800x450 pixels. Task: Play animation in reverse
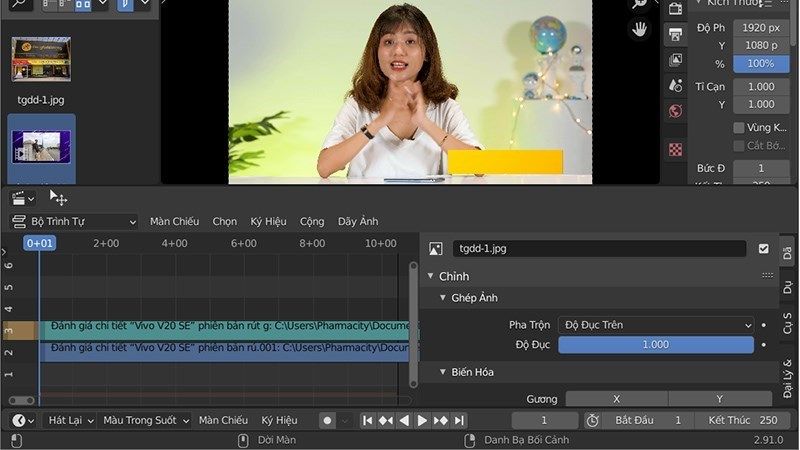coord(404,420)
